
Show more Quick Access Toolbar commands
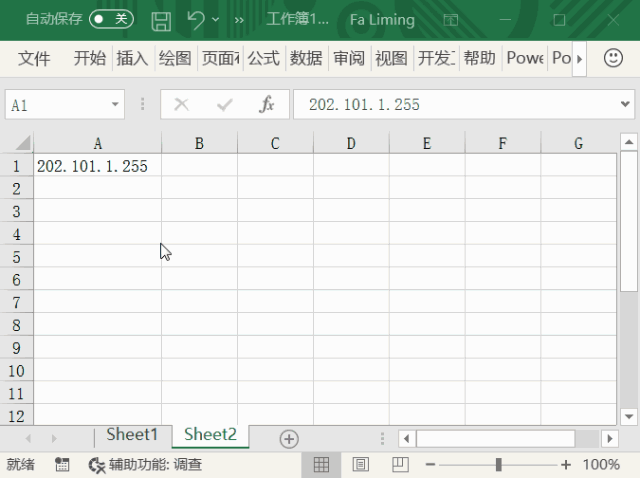239,20
